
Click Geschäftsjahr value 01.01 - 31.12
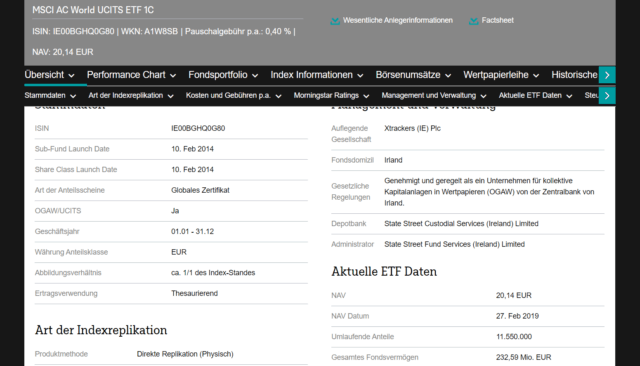192,231
